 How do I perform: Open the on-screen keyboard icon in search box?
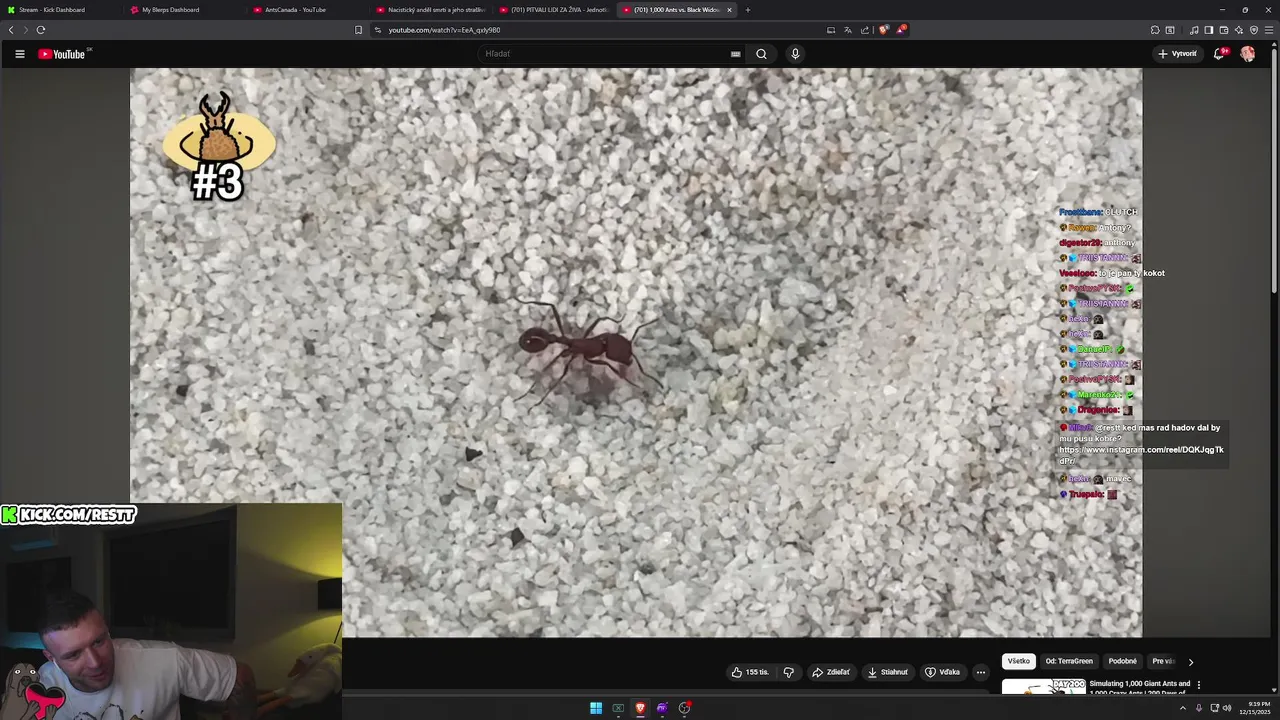point(735,54)
